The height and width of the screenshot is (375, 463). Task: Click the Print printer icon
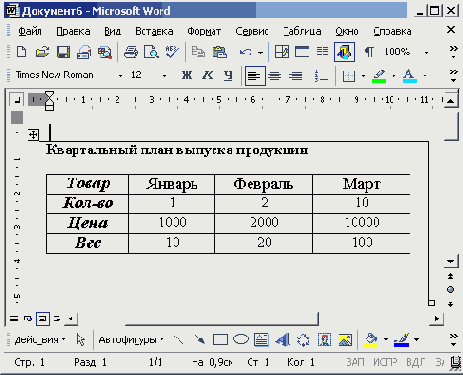point(131,52)
